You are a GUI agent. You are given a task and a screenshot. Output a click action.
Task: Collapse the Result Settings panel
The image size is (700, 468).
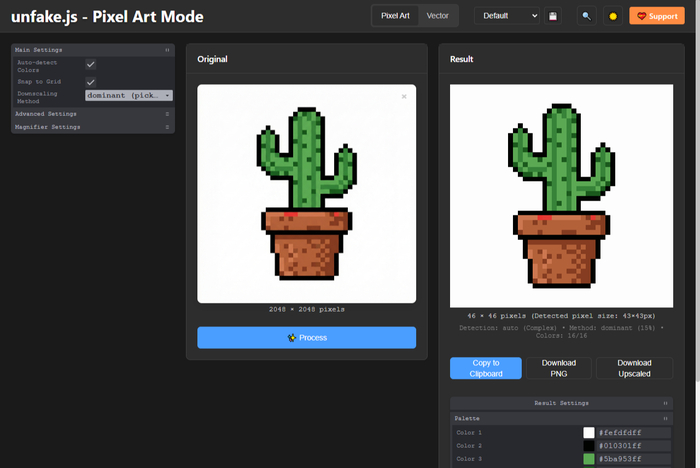click(666, 402)
